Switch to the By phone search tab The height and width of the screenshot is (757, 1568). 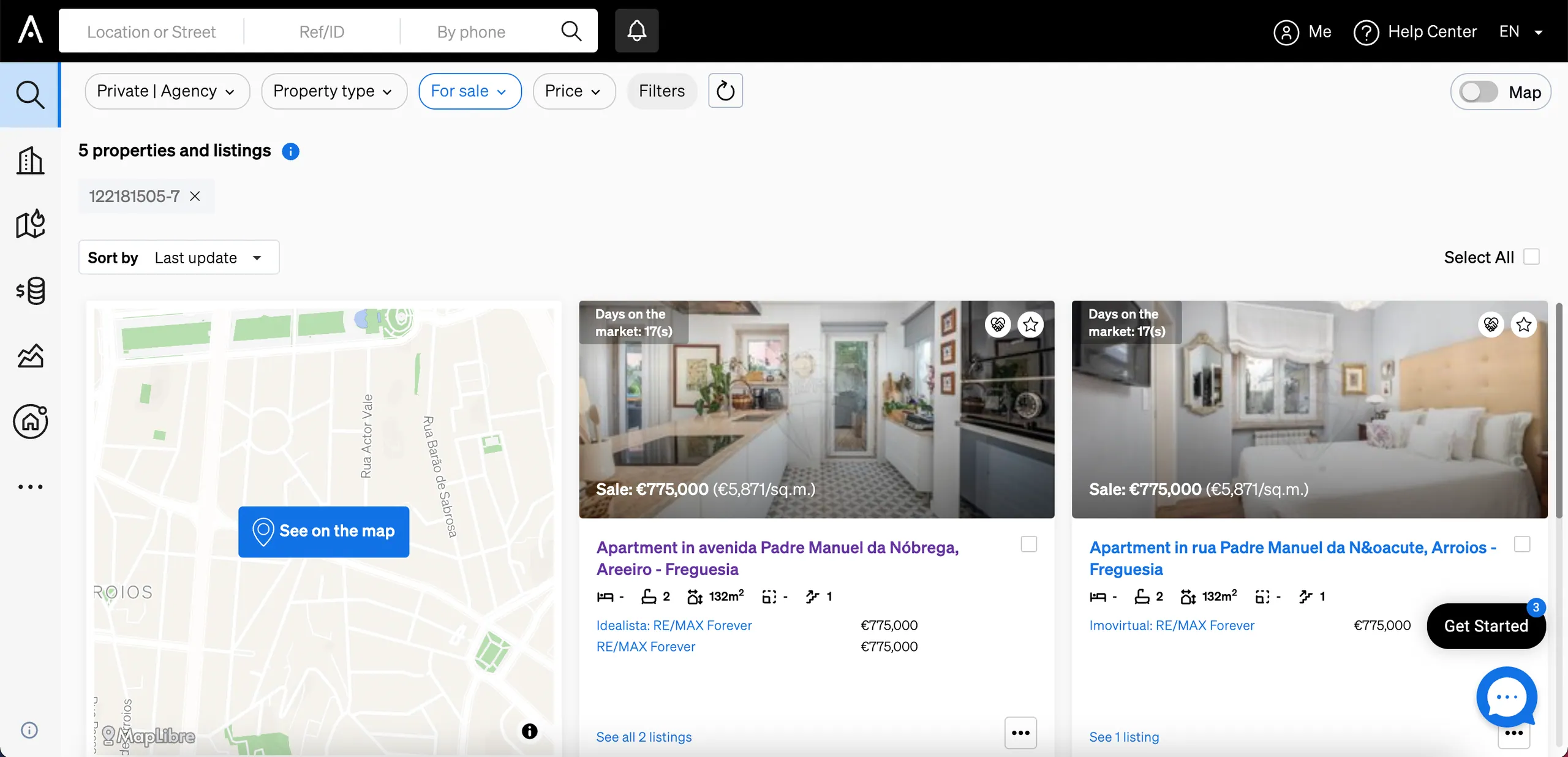pyautogui.click(x=471, y=31)
